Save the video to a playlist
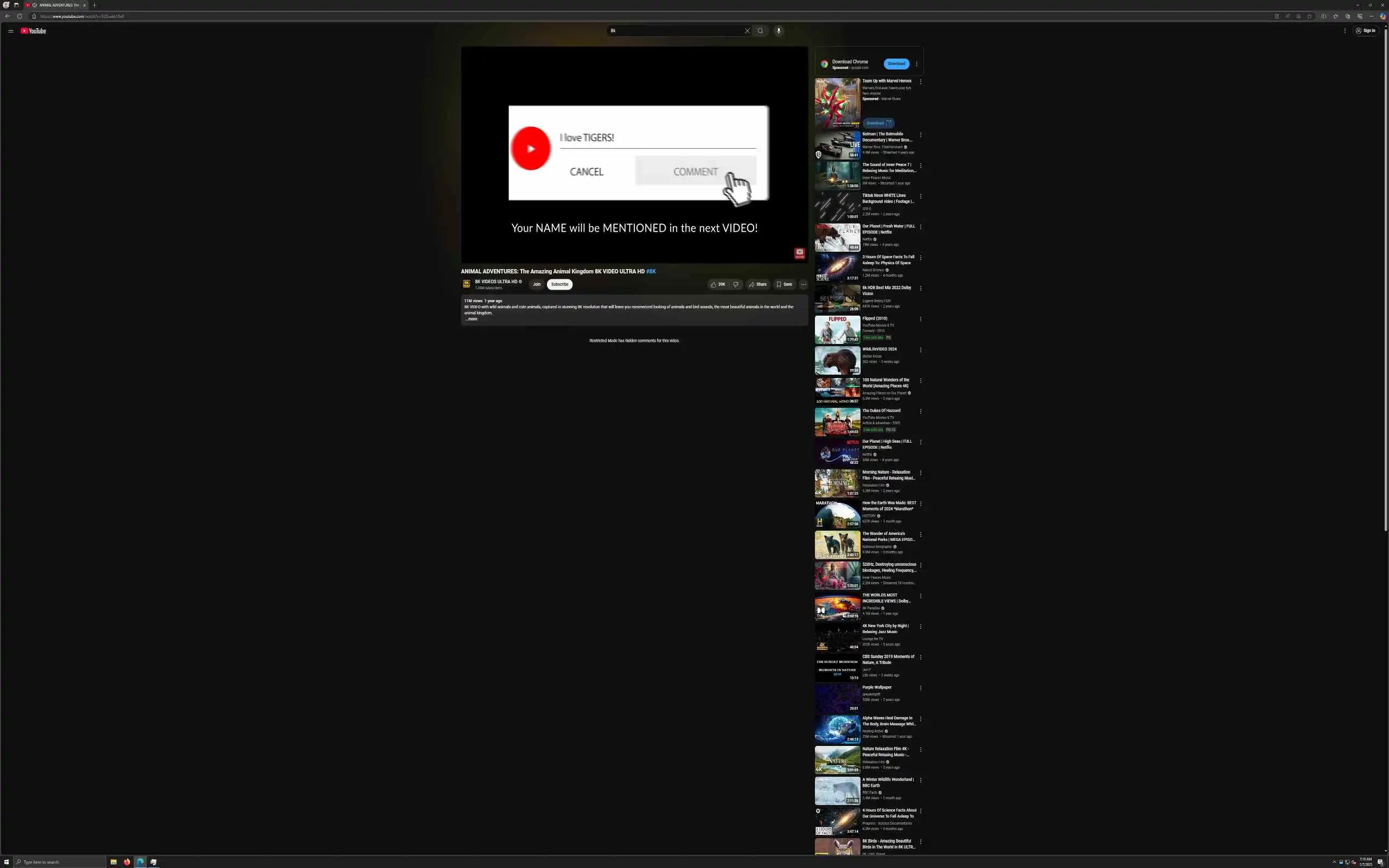Viewport: 1389px width, 868px height. click(x=784, y=284)
